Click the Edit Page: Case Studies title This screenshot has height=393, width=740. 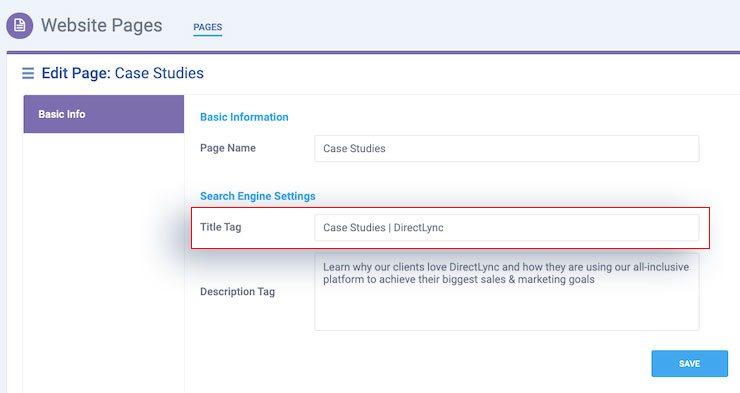point(123,73)
